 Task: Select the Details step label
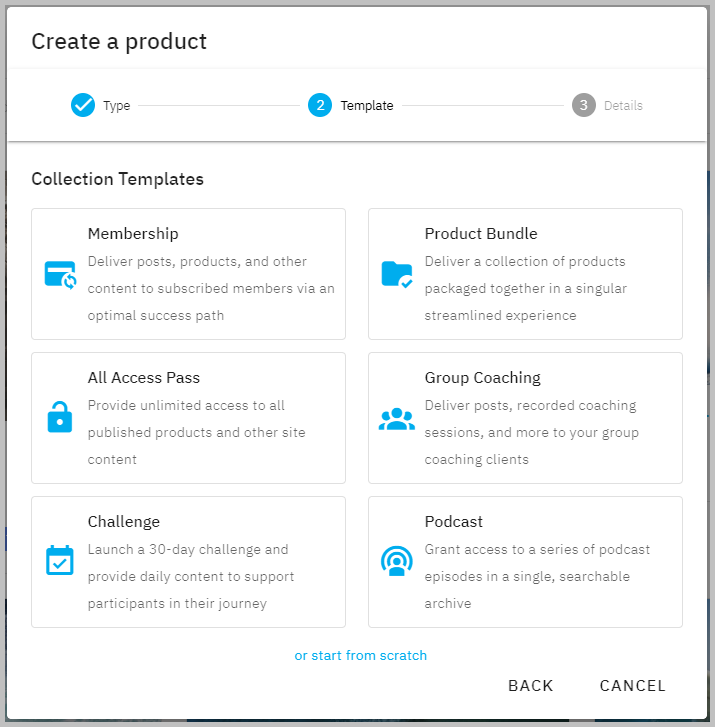pyautogui.click(x=623, y=106)
